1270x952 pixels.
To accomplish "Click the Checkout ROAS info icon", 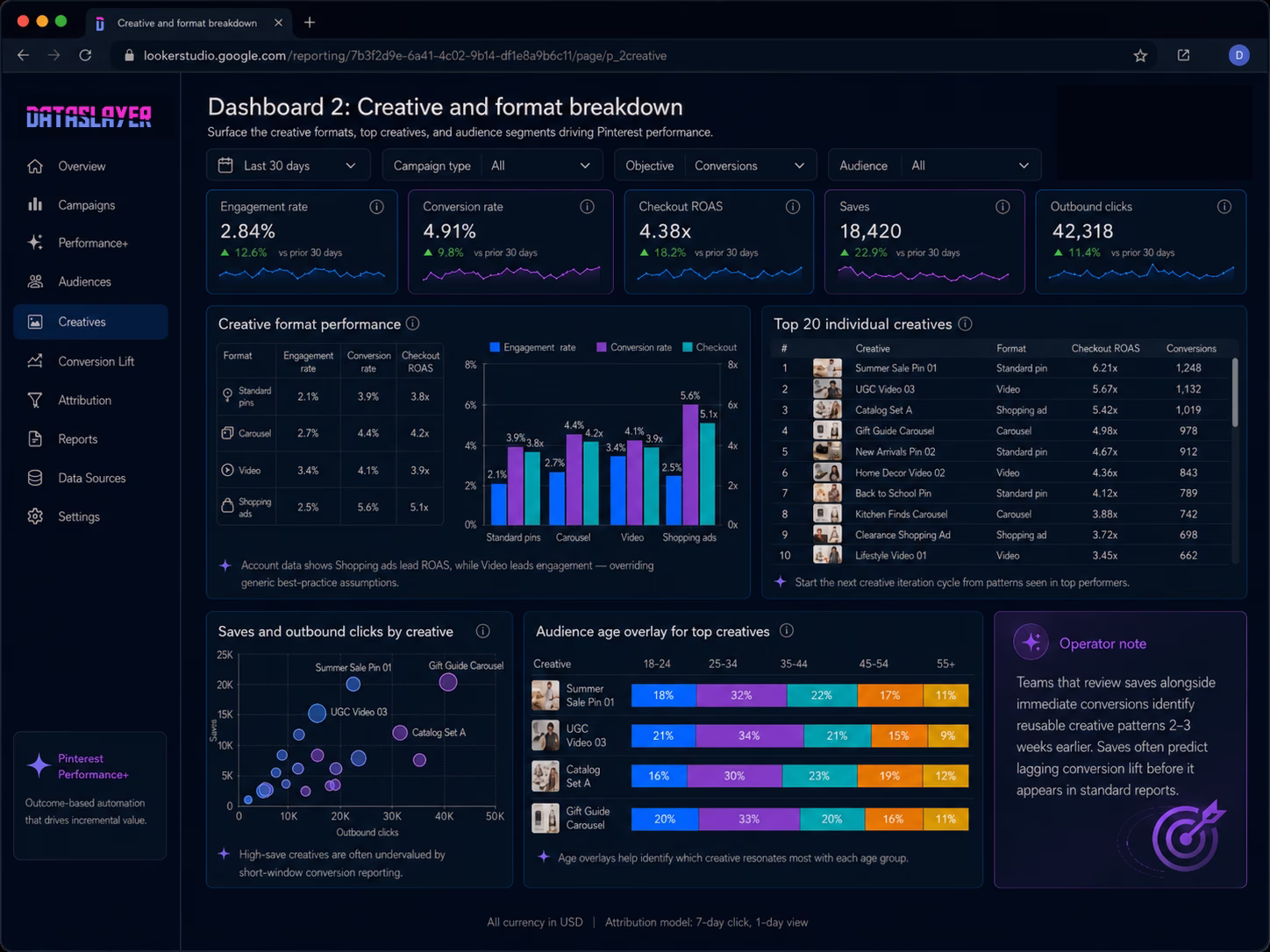I will pyautogui.click(x=793, y=207).
